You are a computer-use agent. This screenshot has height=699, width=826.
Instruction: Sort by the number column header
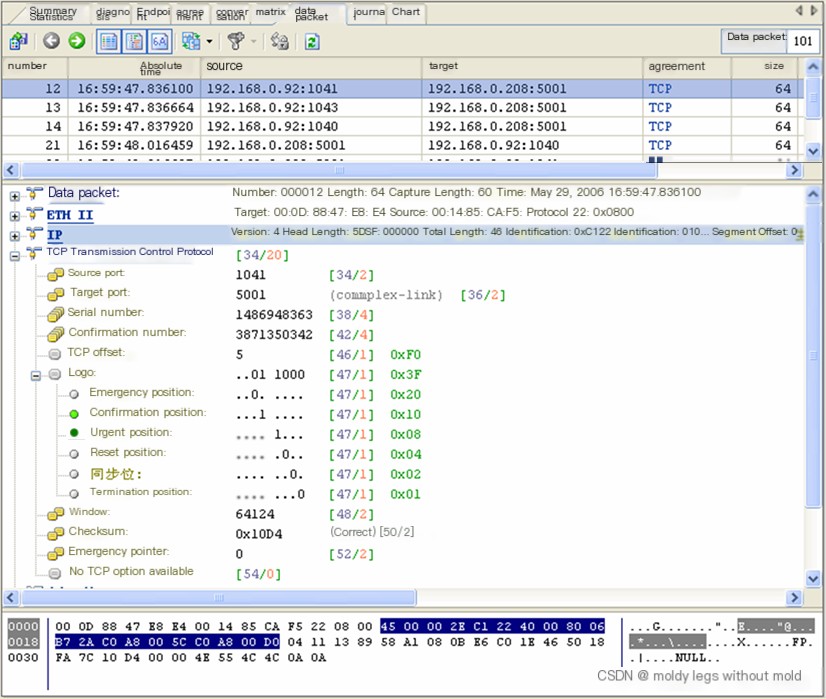click(35, 67)
